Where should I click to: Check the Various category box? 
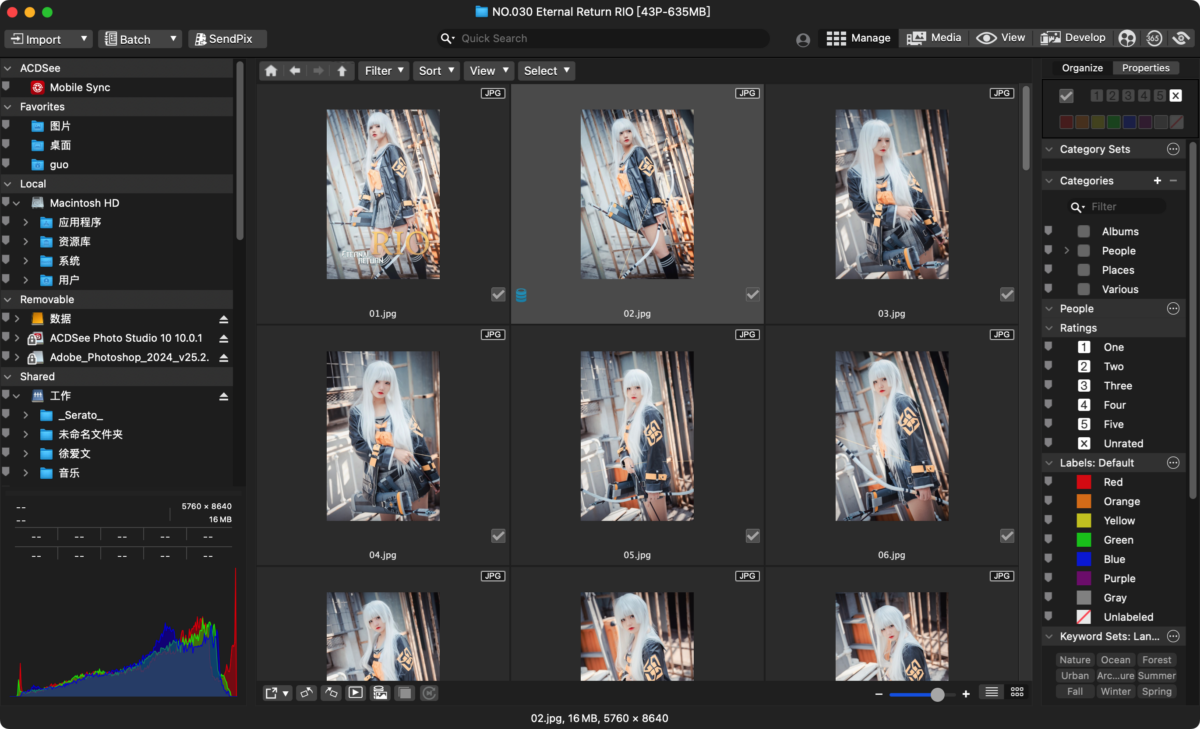click(1084, 289)
